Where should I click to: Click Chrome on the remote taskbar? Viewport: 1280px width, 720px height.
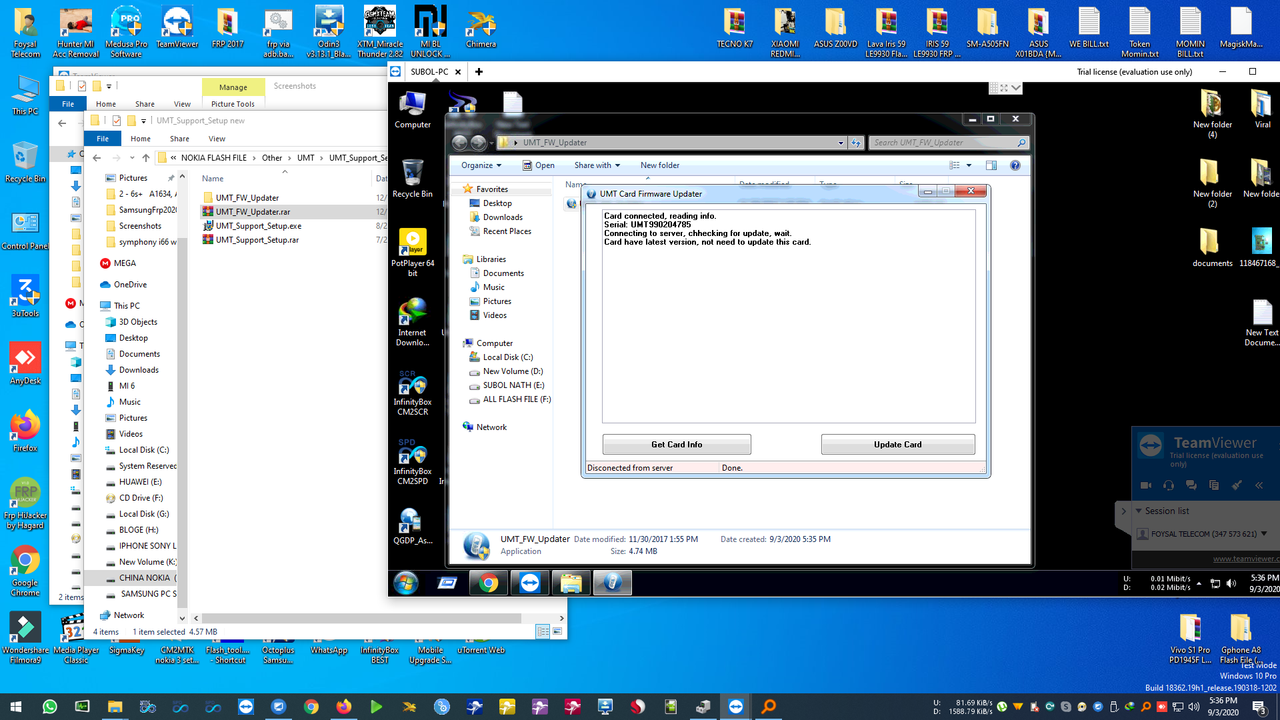click(488, 583)
